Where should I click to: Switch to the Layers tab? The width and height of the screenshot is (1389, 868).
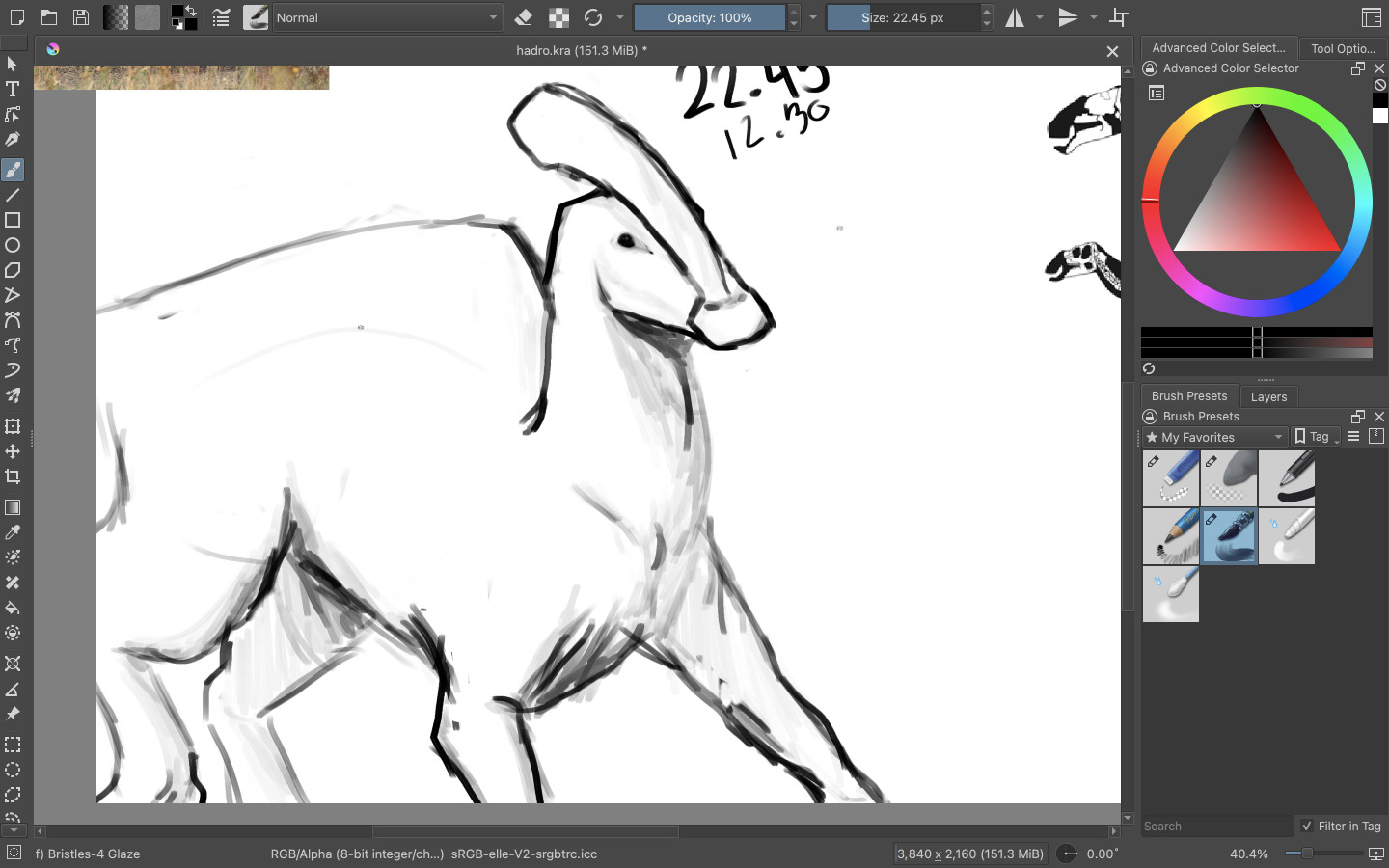click(1268, 396)
